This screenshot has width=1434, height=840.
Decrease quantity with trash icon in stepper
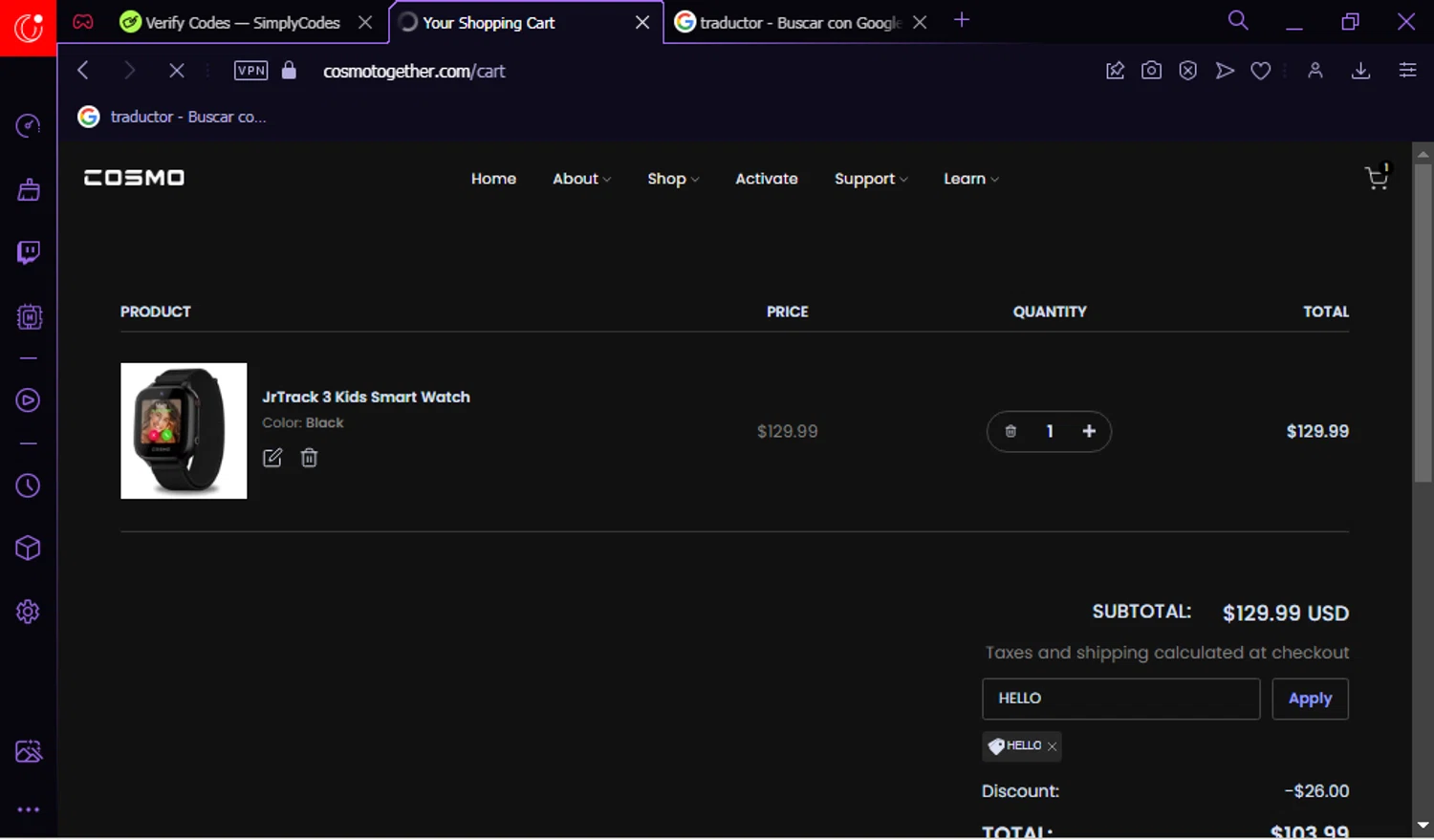pyautogui.click(x=1010, y=431)
